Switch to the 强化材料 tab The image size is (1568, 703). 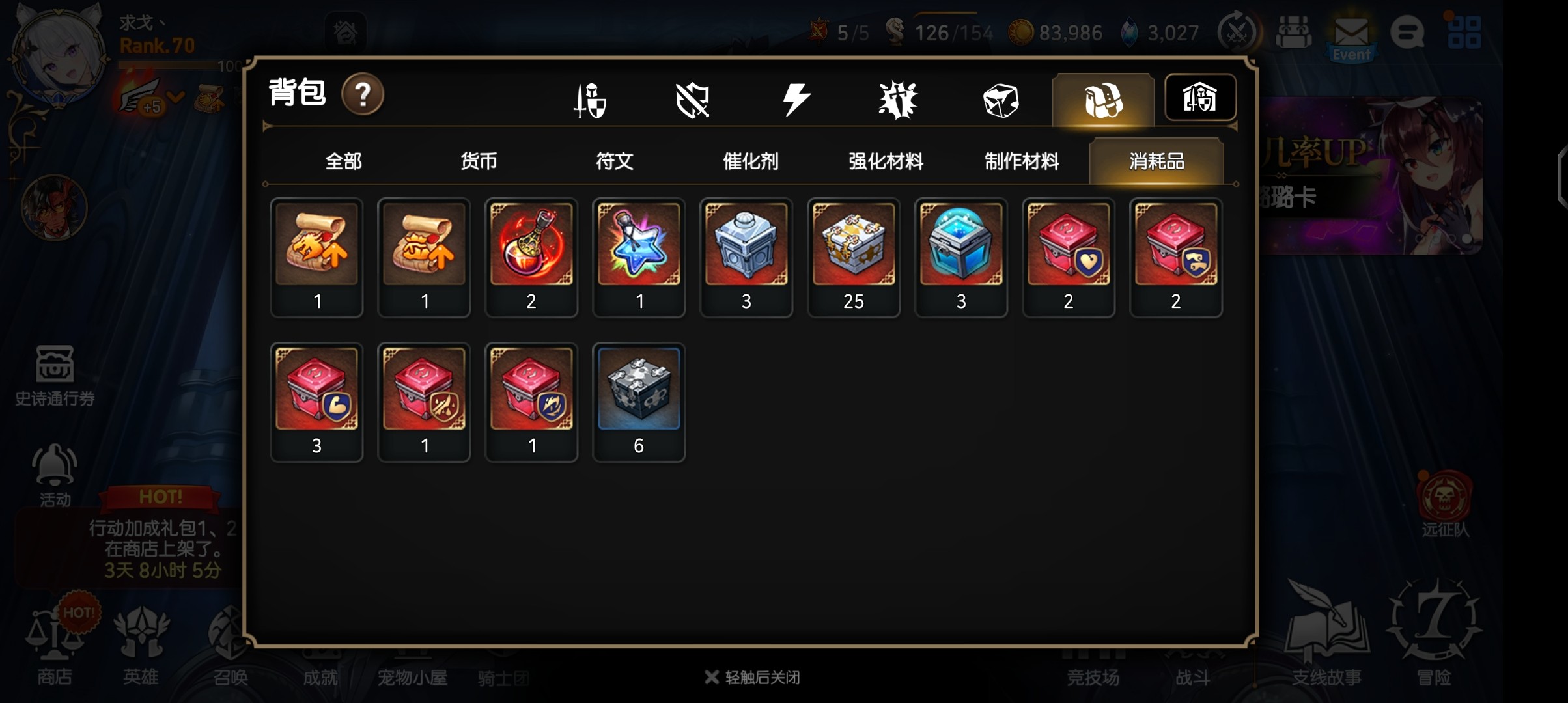886,161
